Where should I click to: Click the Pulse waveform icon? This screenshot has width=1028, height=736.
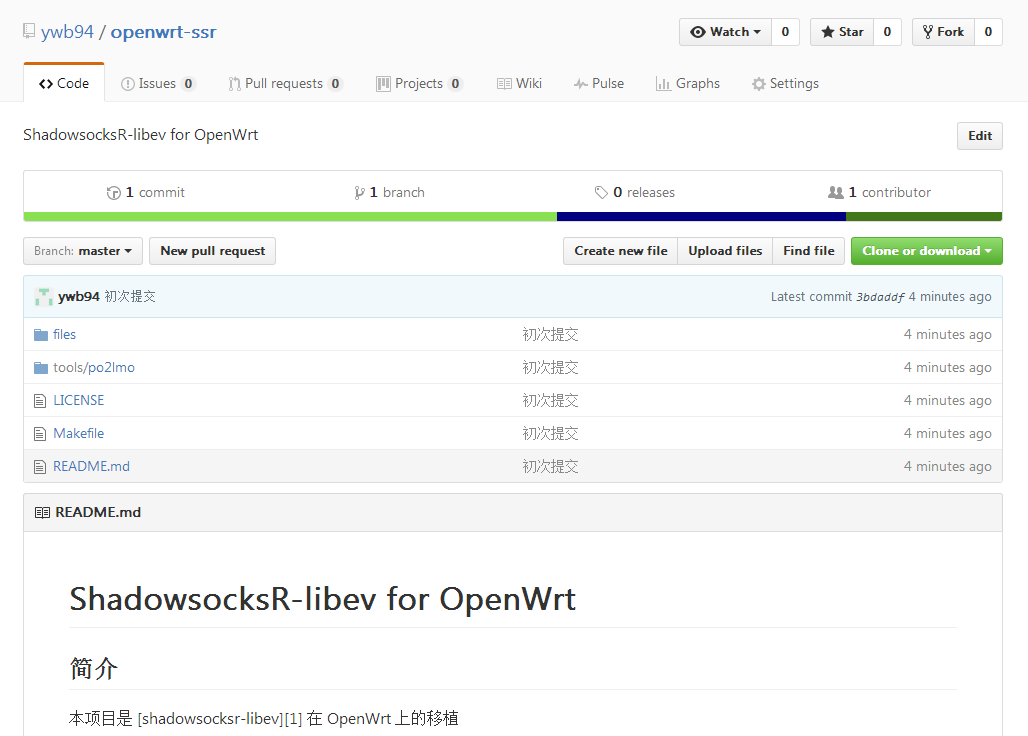(580, 84)
